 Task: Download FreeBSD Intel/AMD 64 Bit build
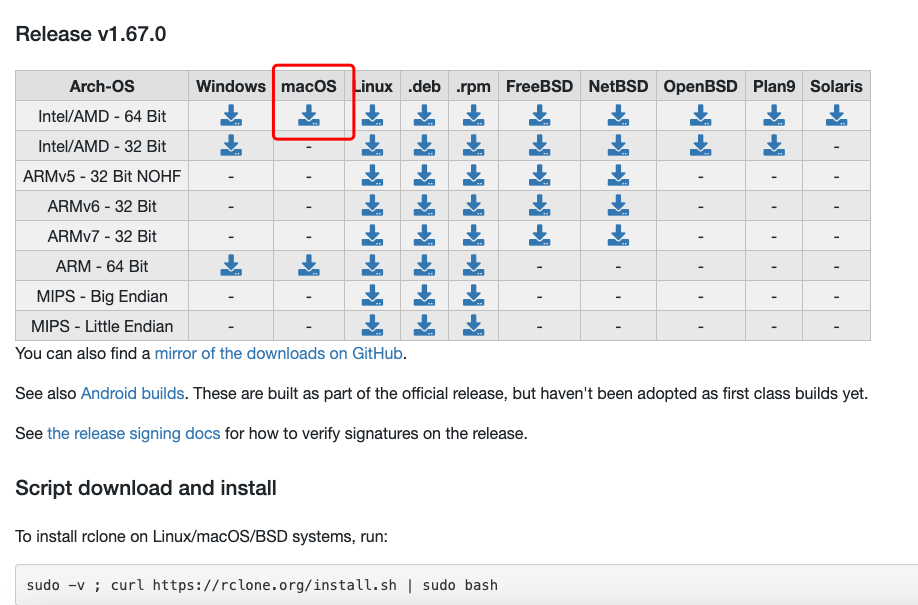coord(539,115)
